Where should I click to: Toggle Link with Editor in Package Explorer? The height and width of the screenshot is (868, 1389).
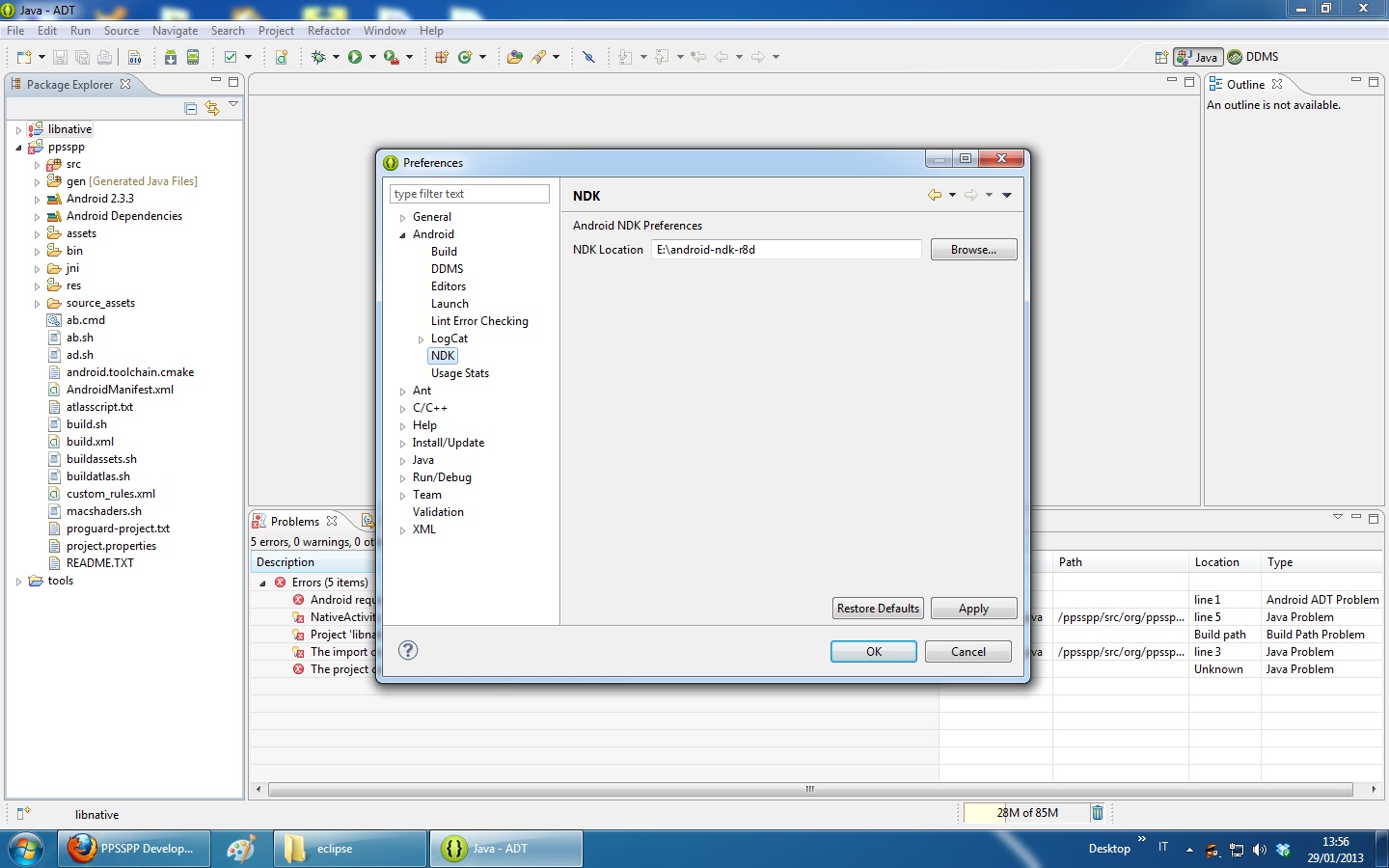tap(212, 108)
